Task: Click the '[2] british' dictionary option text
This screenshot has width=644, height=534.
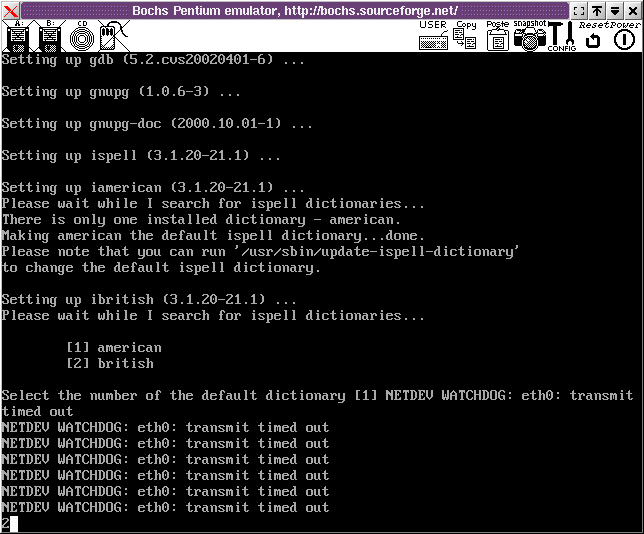Action: [110, 363]
